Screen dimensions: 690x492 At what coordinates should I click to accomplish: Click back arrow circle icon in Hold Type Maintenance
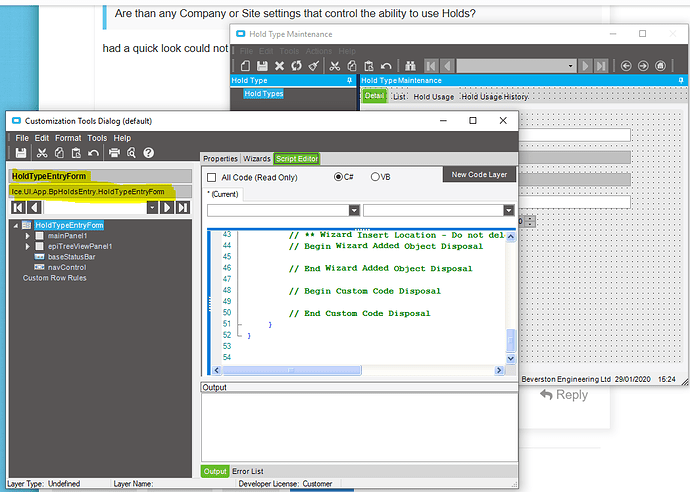coord(626,66)
